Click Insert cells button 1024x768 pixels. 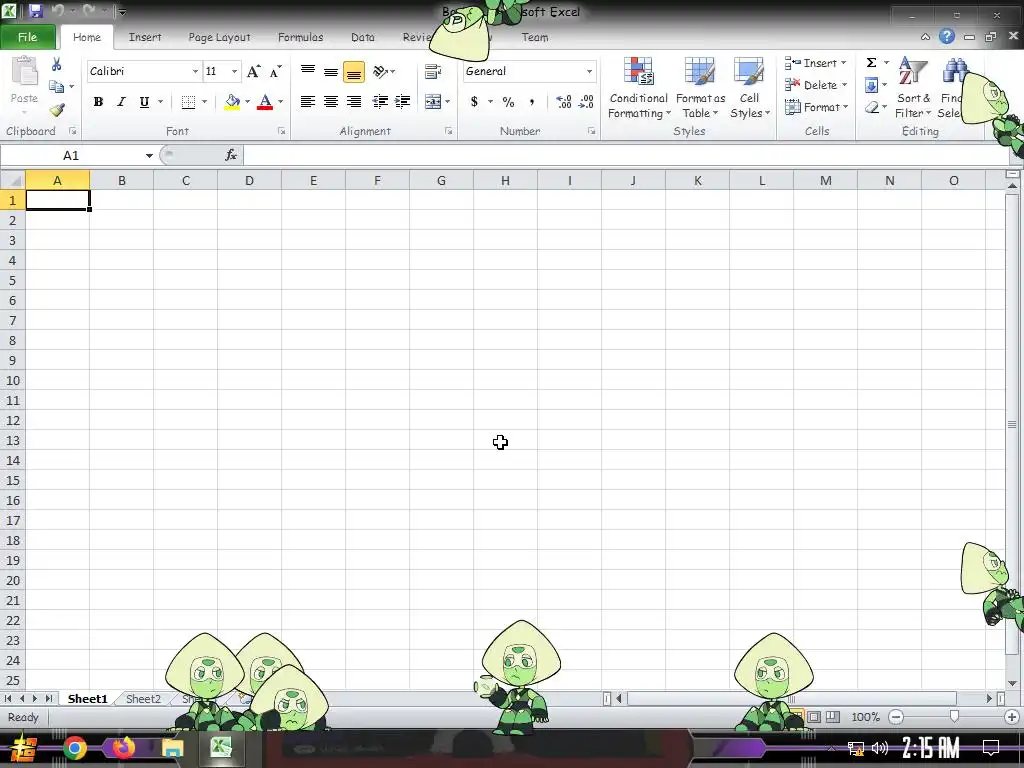(x=815, y=63)
